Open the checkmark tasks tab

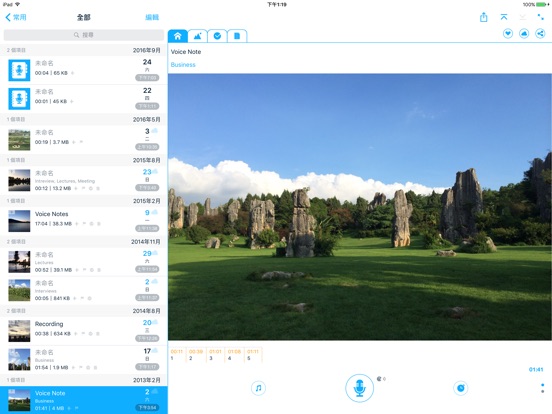[x=217, y=36]
